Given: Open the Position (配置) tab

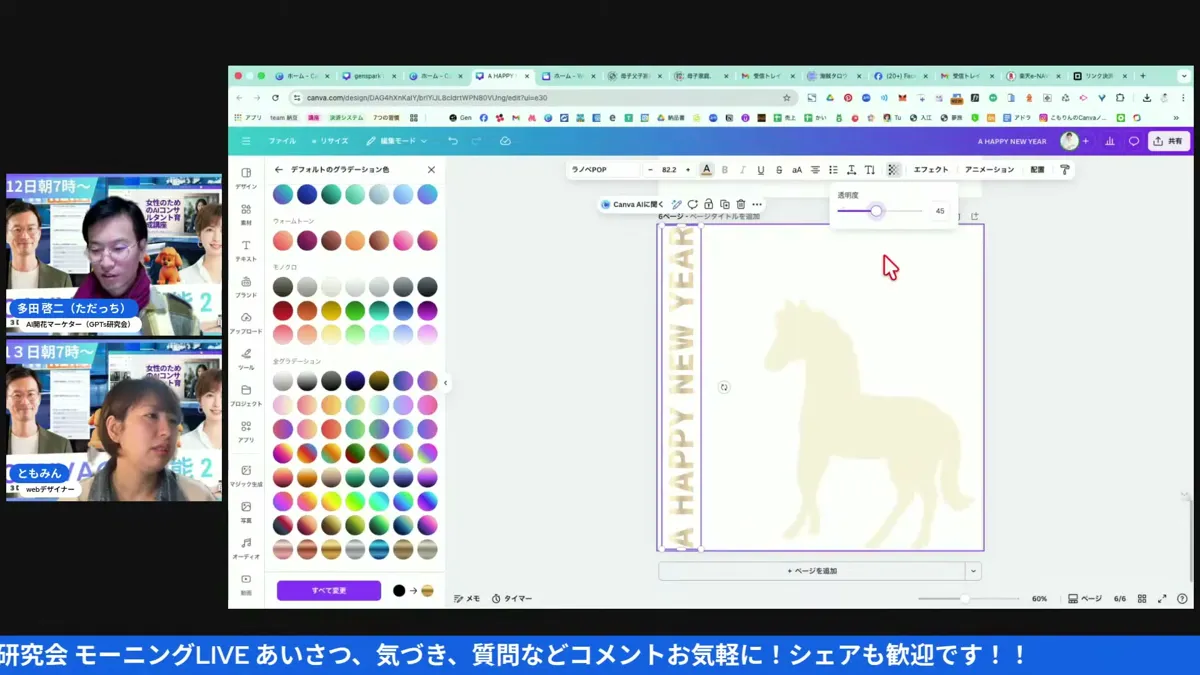Looking at the screenshot, I should [1037, 170].
